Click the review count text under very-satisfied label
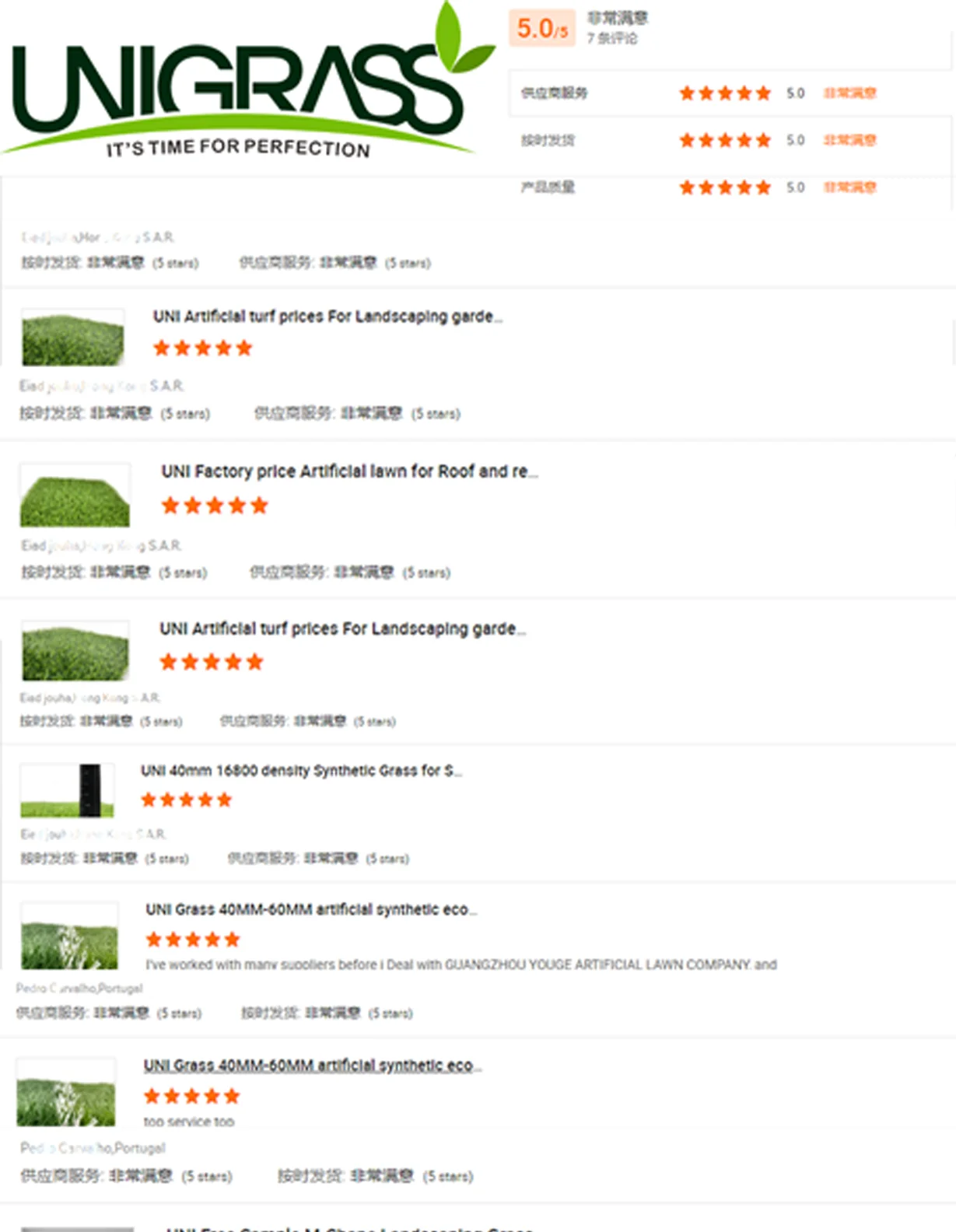The height and width of the screenshot is (1232, 956). pos(612,38)
